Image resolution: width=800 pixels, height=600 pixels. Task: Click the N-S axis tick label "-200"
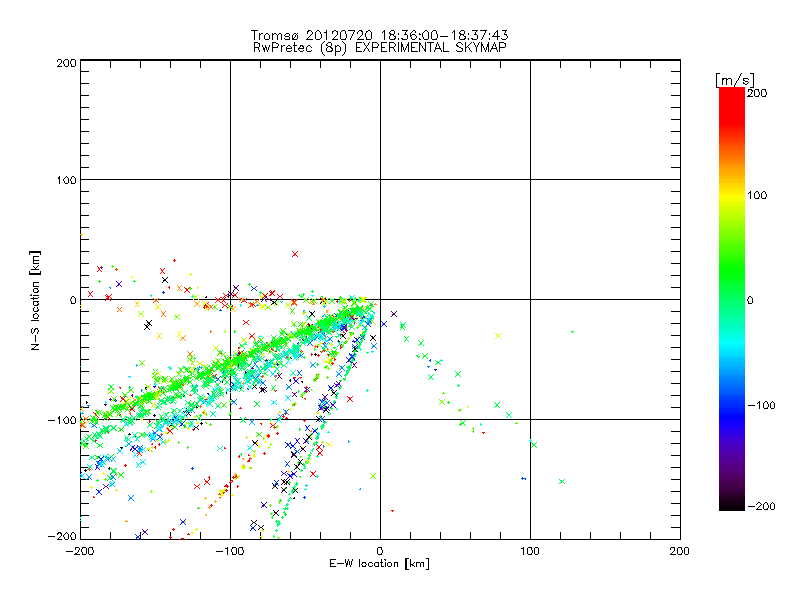point(62,536)
